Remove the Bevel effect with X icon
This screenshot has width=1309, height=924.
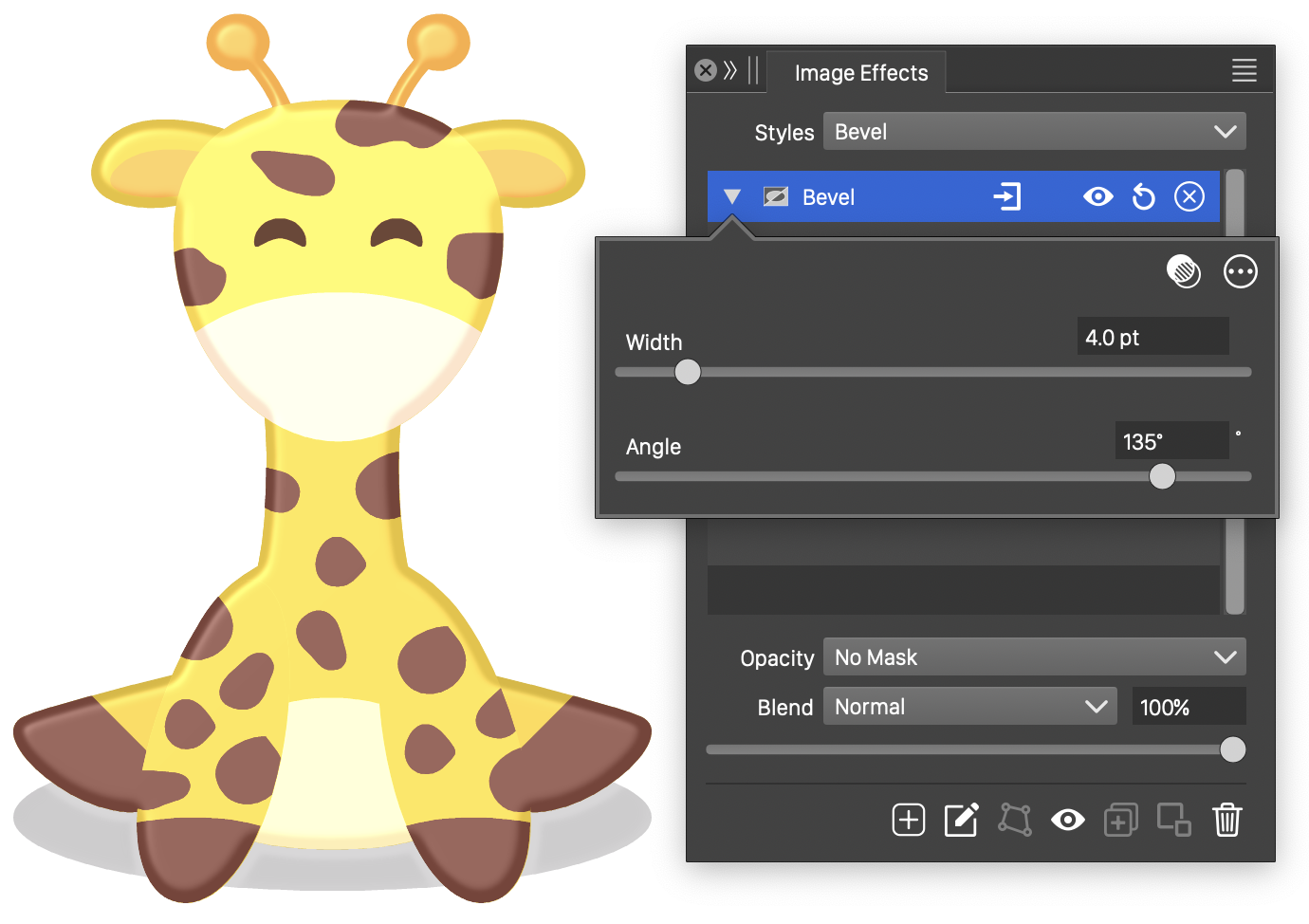pos(1189,197)
